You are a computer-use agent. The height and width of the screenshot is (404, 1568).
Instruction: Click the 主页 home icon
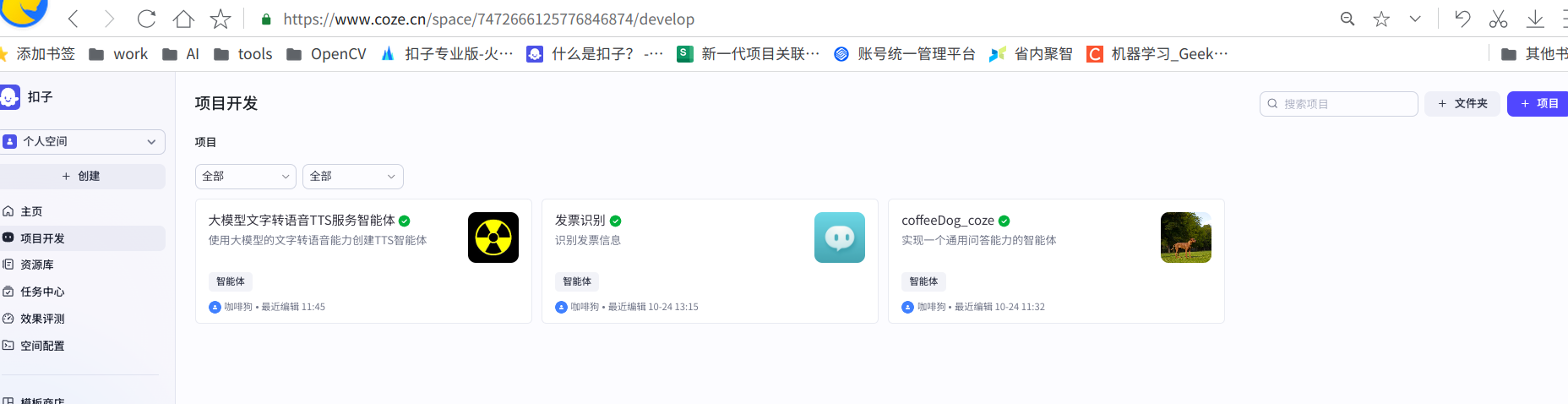[8, 211]
